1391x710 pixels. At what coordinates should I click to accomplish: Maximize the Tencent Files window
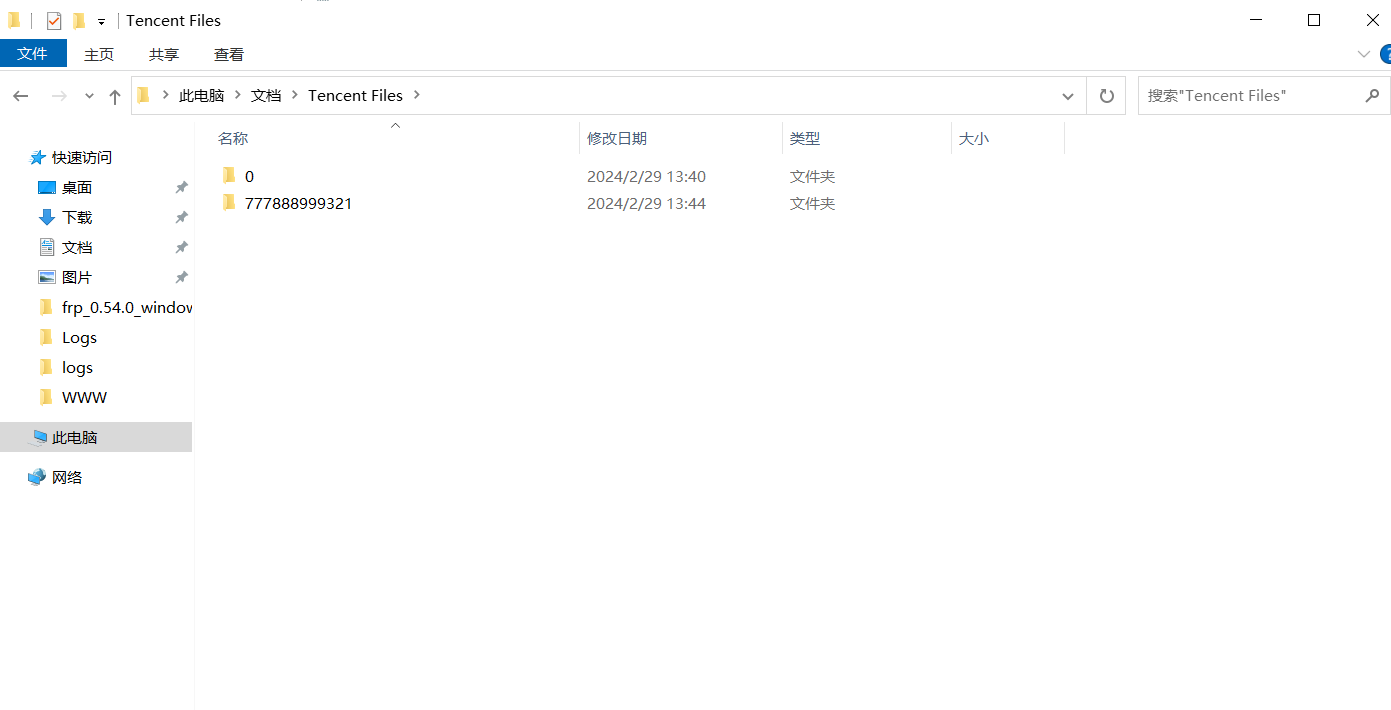point(1314,20)
